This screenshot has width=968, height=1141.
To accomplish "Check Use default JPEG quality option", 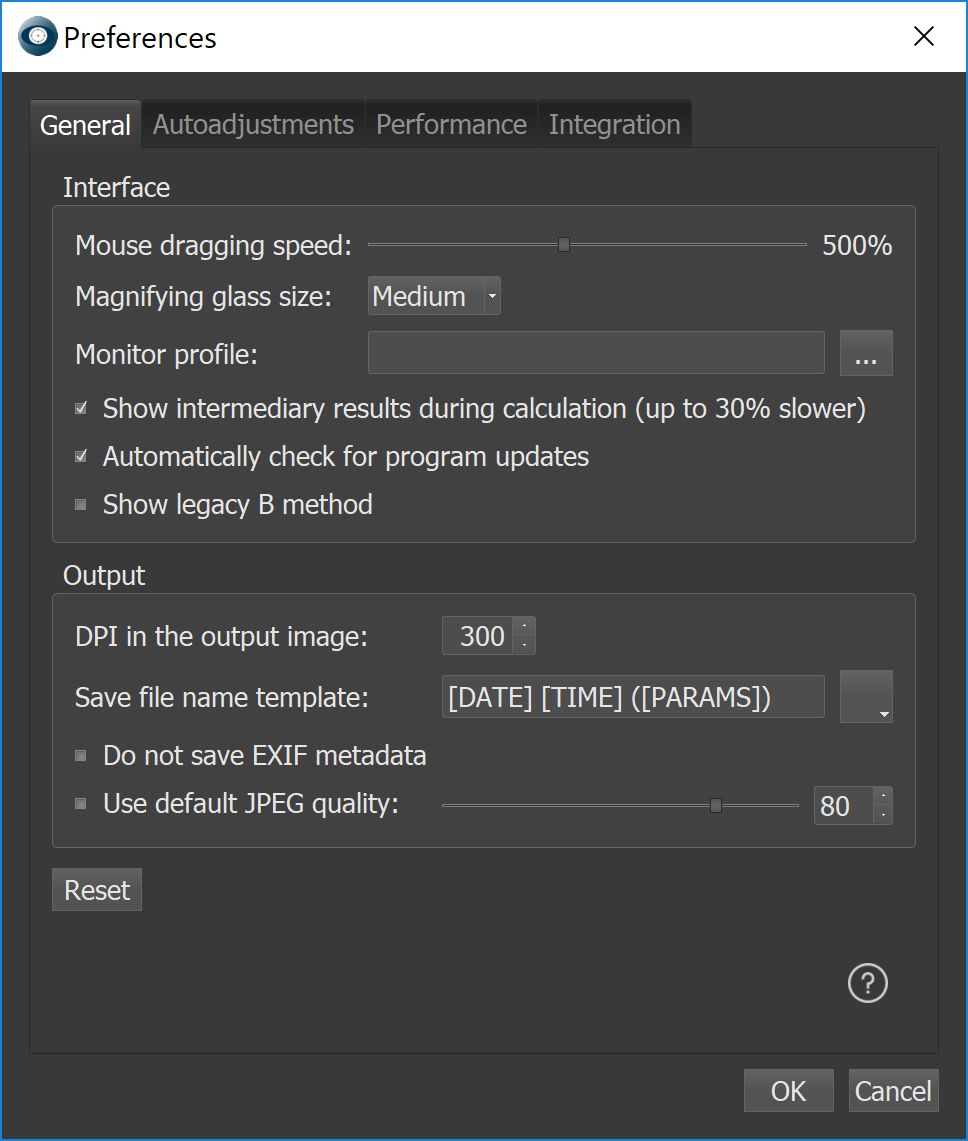I will [81, 803].
